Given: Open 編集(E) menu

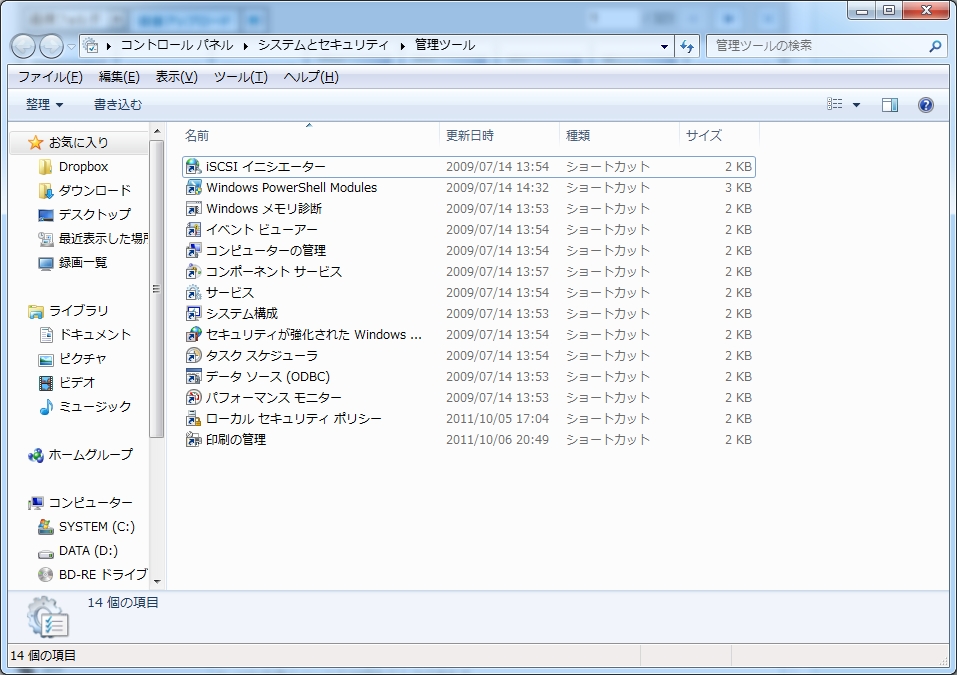Looking at the screenshot, I should [x=119, y=77].
